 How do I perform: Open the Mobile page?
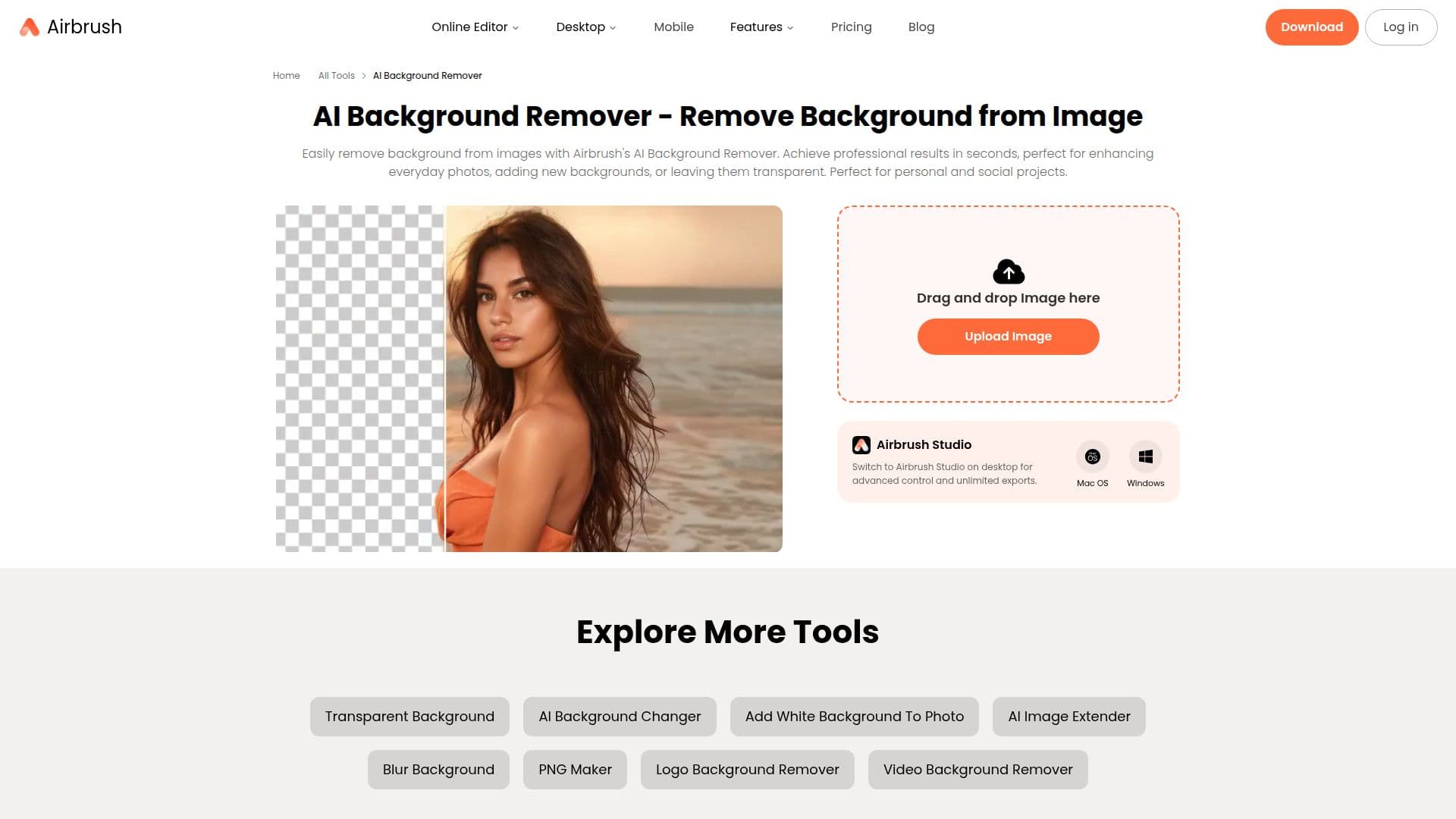(673, 27)
